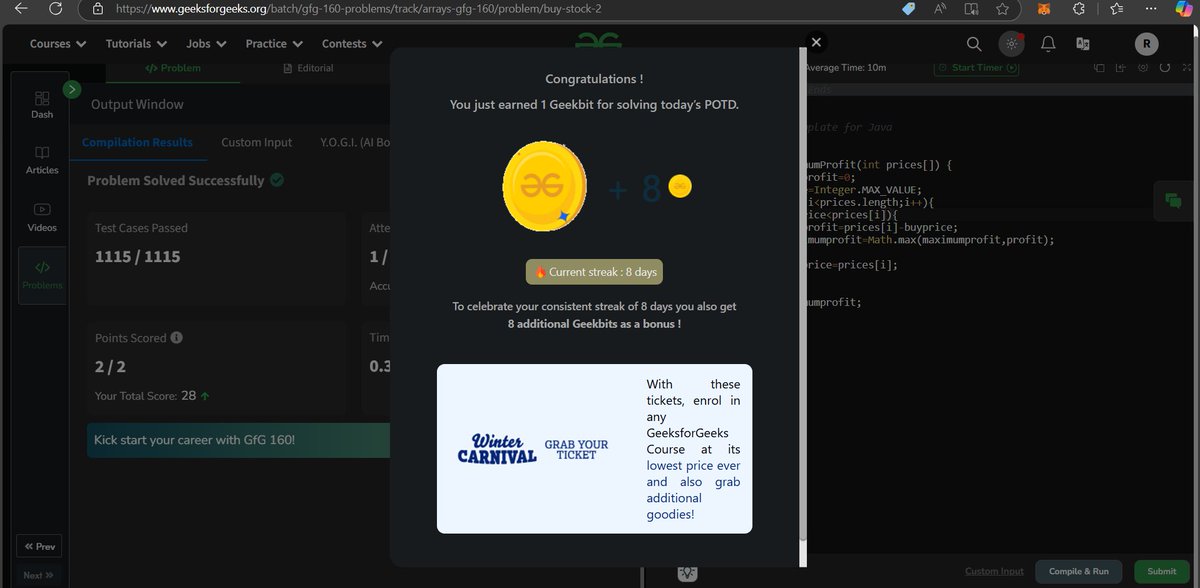Expand the Practice dropdown menu

[x=272, y=44]
